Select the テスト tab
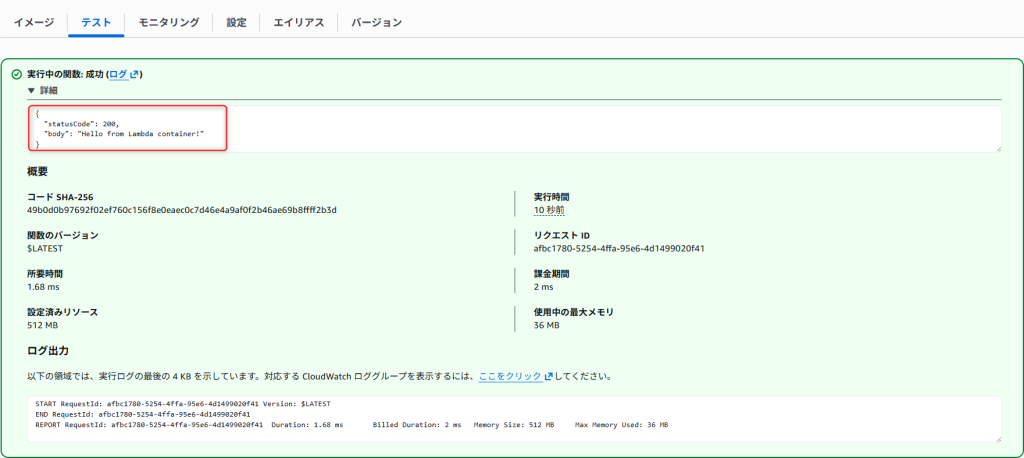The height and width of the screenshot is (458, 1024). click(96, 22)
